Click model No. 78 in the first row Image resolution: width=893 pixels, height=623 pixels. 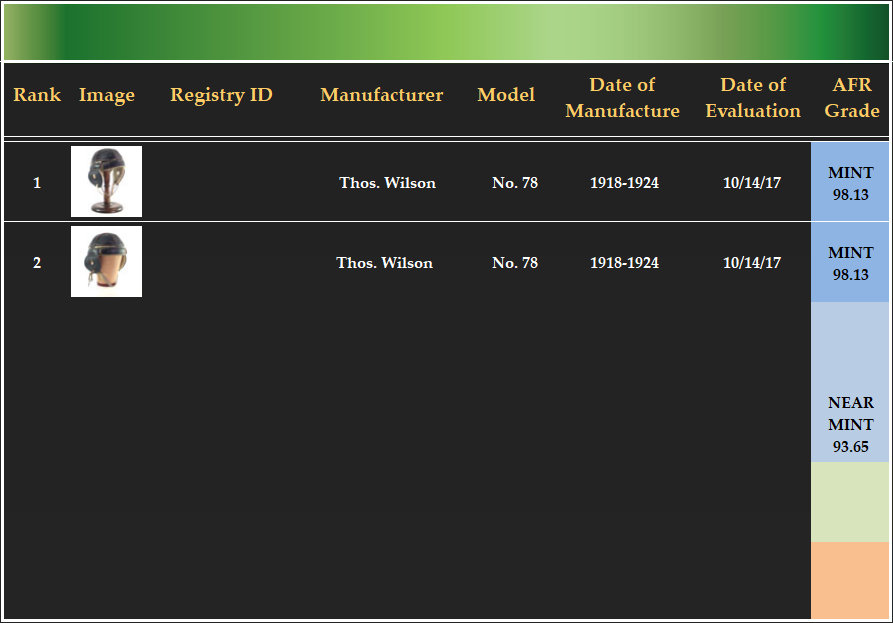[x=515, y=183]
